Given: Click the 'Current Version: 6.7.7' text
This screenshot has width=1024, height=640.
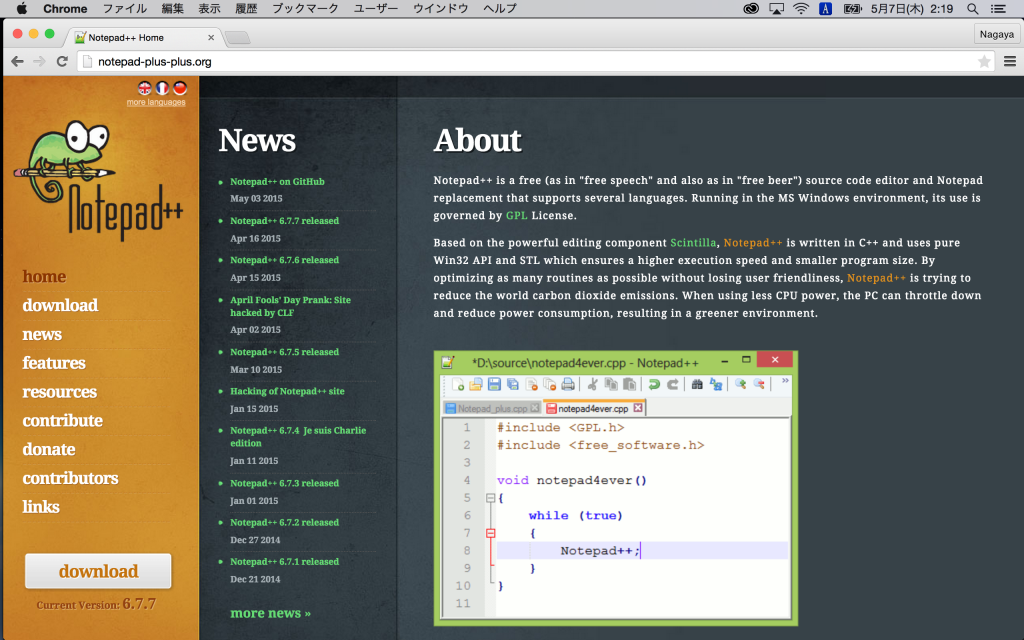Looking at the screenshot, I should click(96, 604).
